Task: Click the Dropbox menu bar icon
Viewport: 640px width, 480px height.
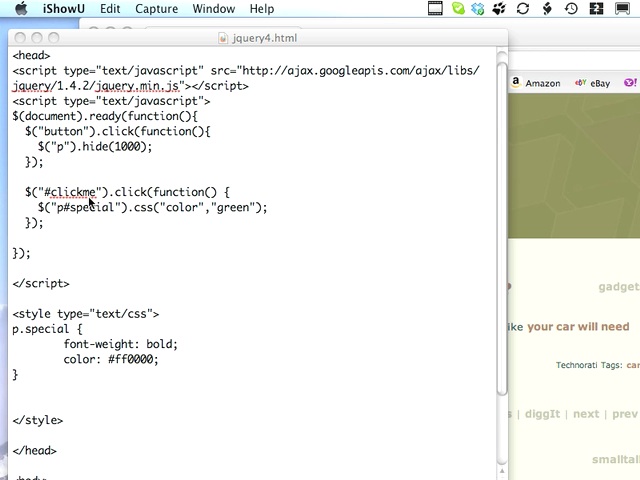Action: [478, 9]
